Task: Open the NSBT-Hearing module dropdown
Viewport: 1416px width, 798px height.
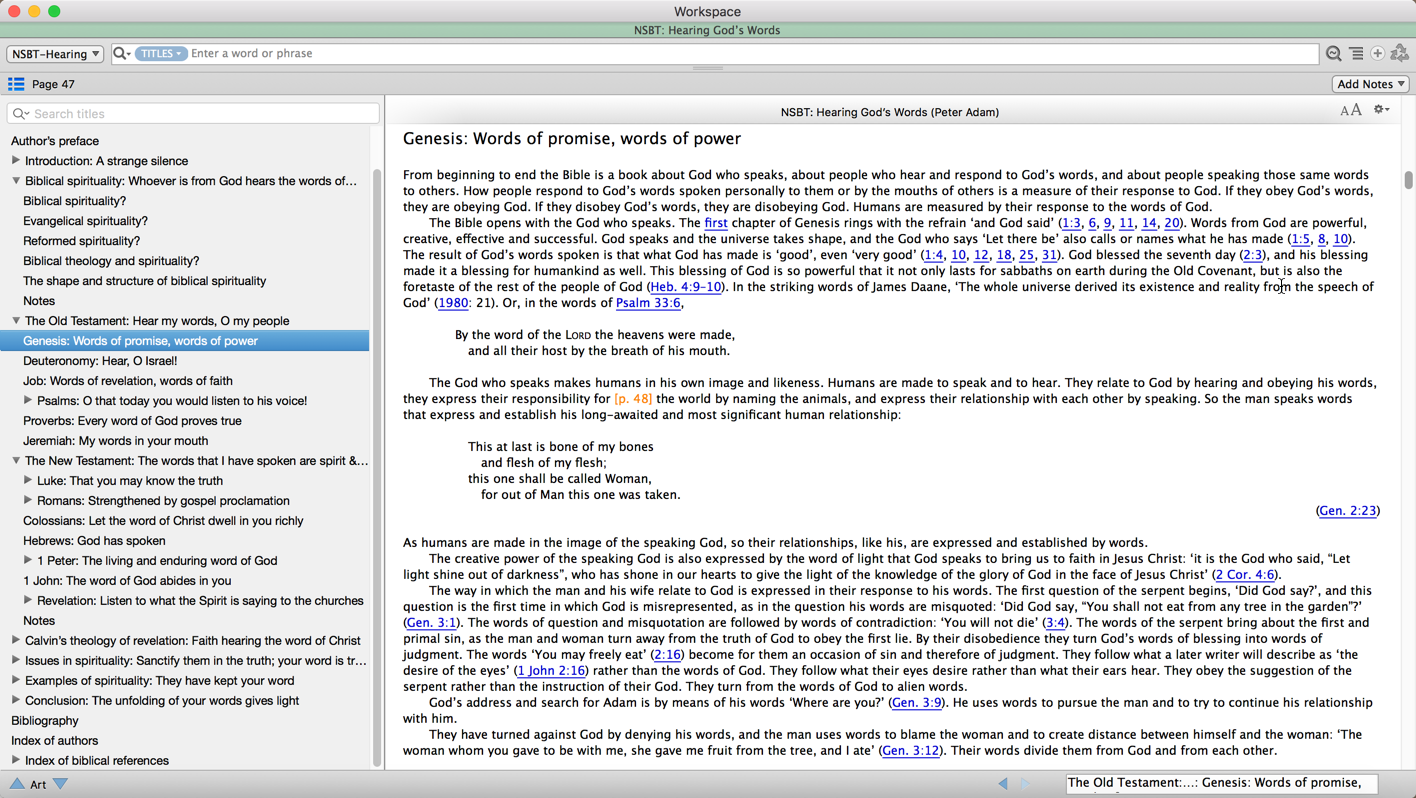Action: [55, 54]
